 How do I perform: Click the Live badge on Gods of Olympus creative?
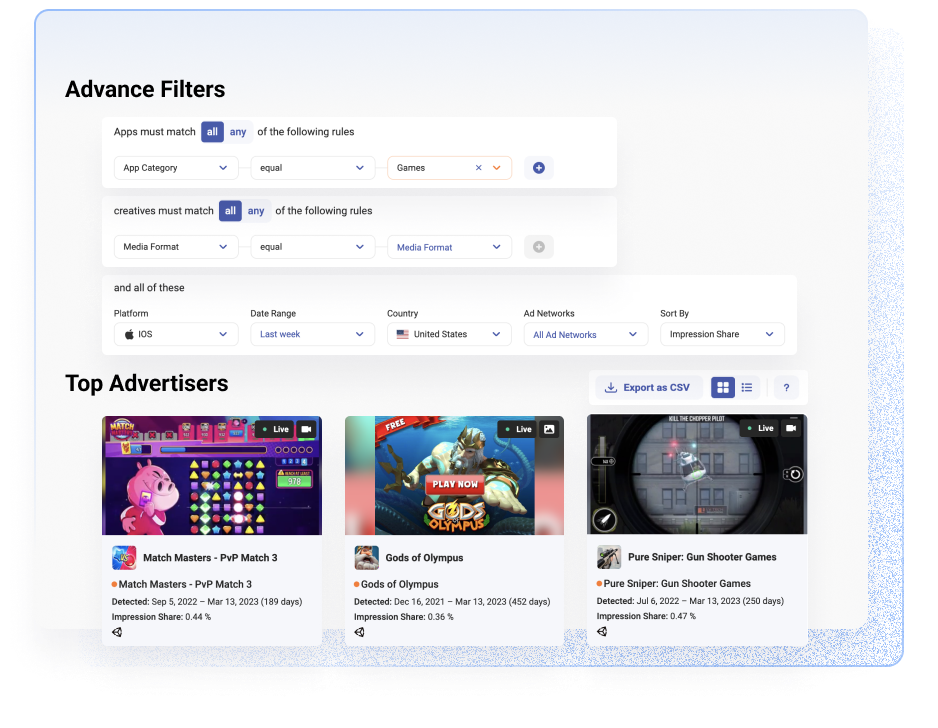(518, 429)
